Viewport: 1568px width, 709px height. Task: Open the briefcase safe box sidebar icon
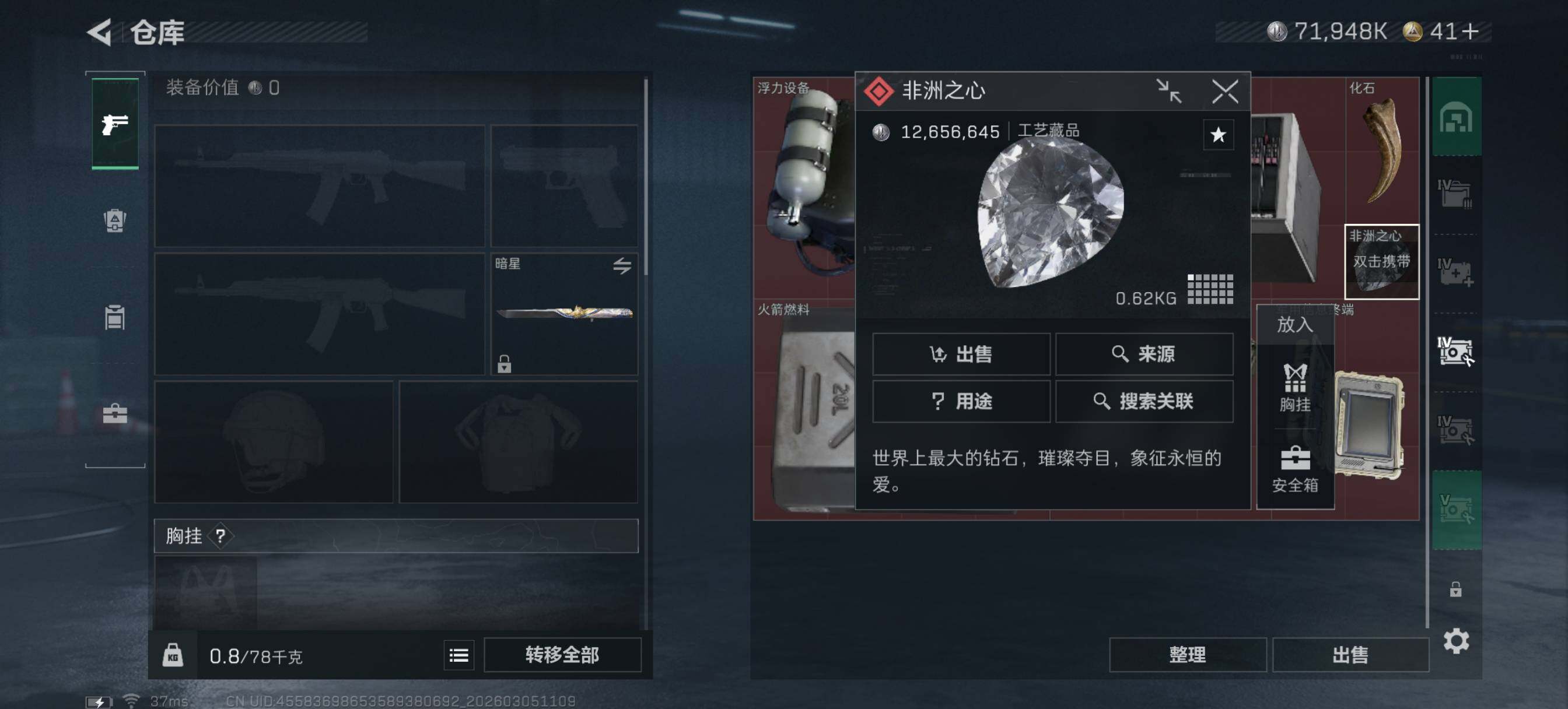tap(115, 415)
